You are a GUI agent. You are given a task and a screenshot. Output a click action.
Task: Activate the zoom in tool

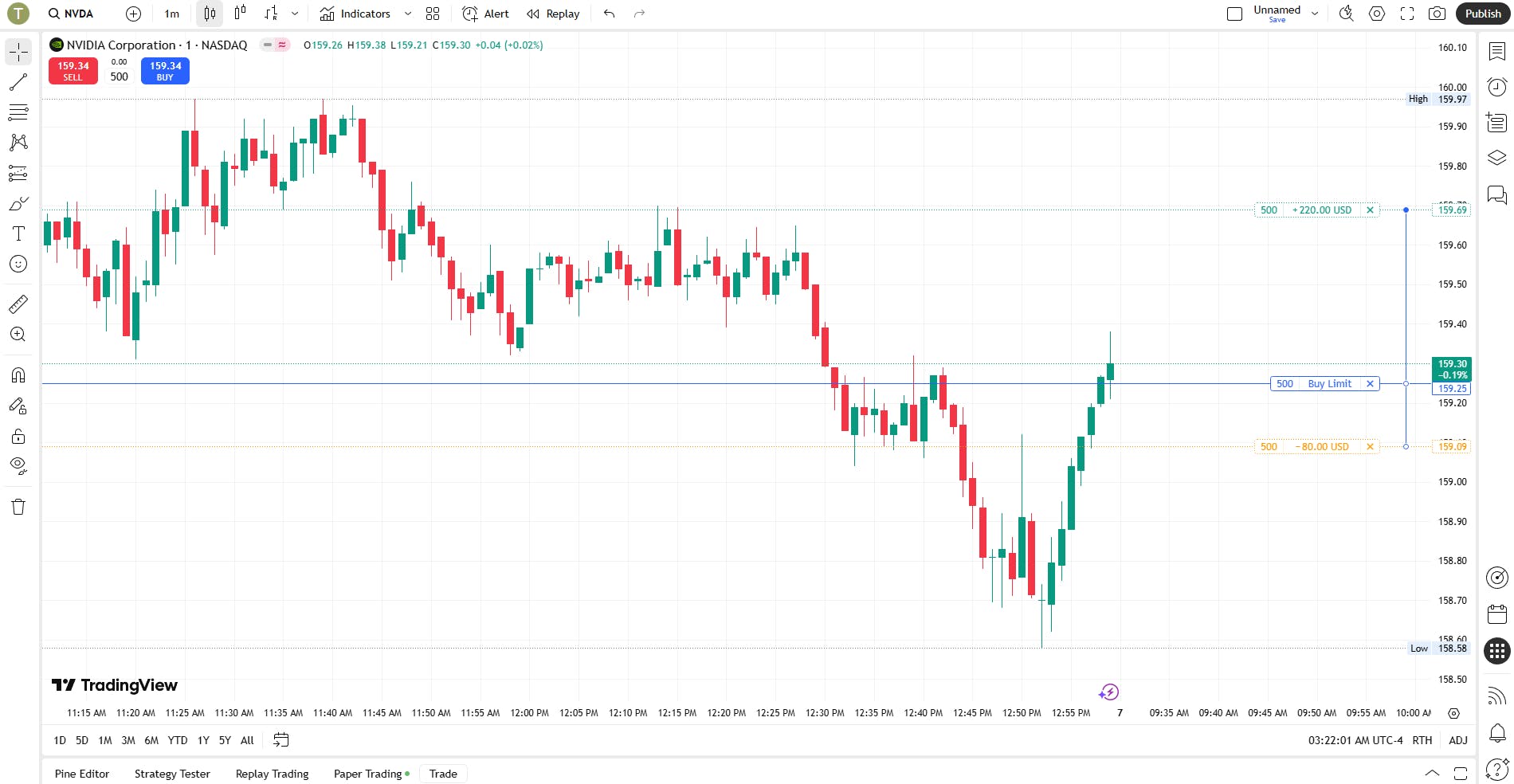point(18,334)
